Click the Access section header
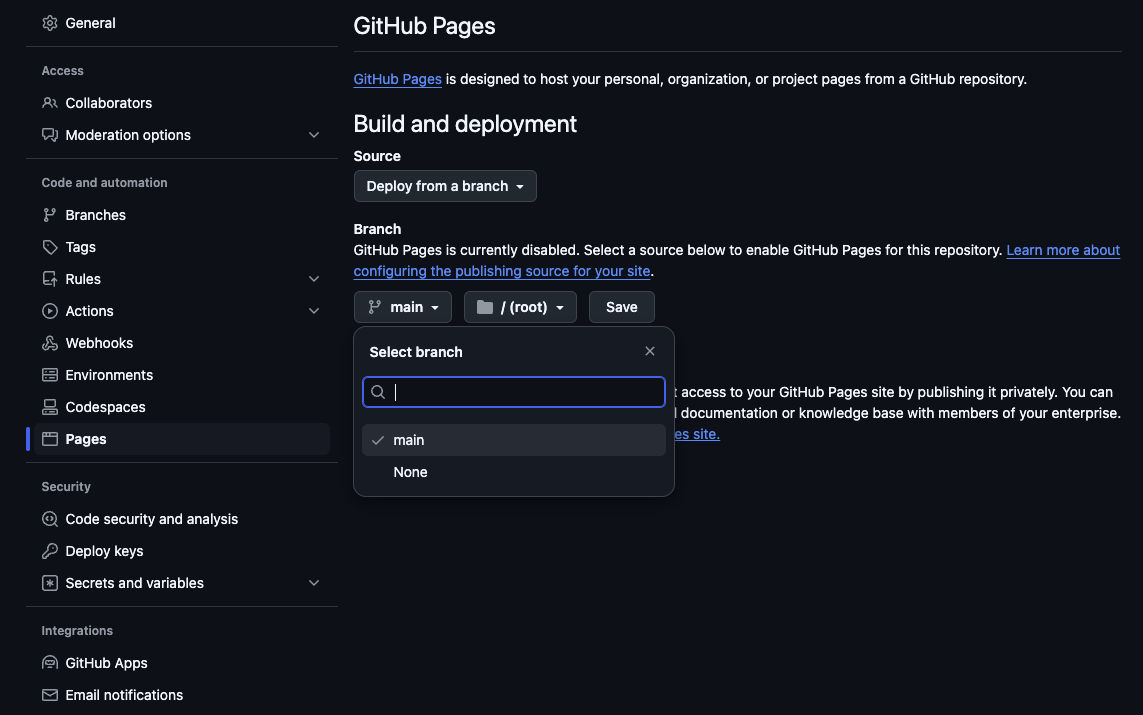1143x715 pixels. click(x=63, y=71)
